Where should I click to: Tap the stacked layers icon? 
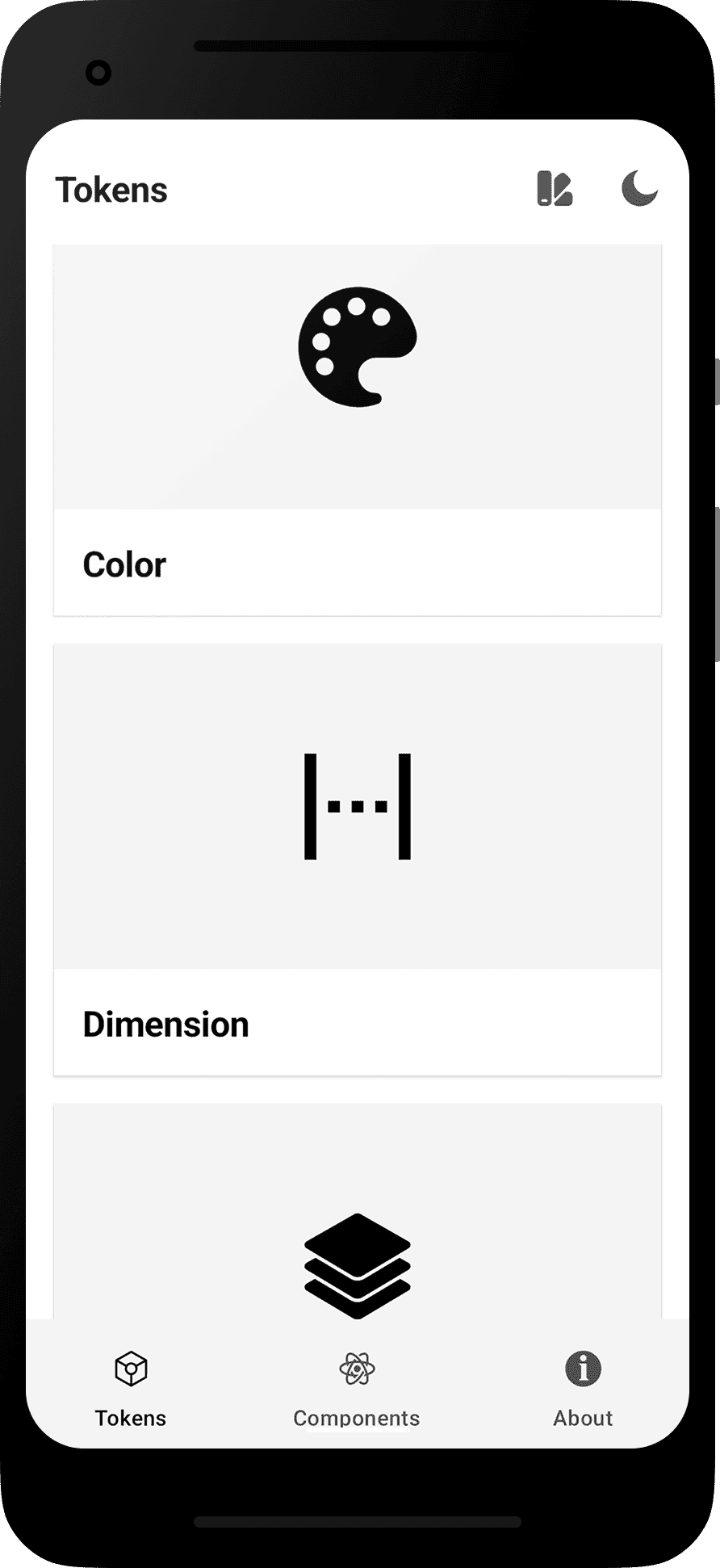(x=358, y=1265)
